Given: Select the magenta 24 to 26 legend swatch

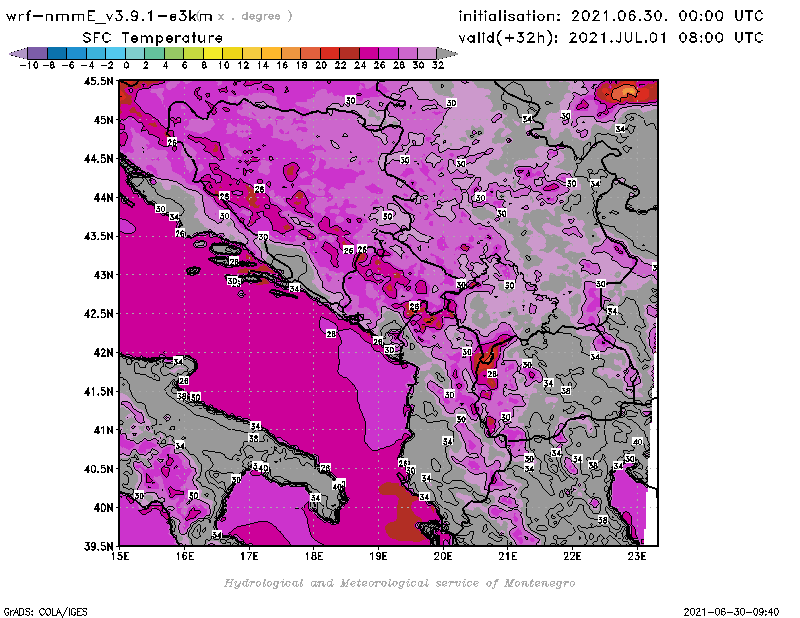Looking at the screenshot, I should coord(369,54).
